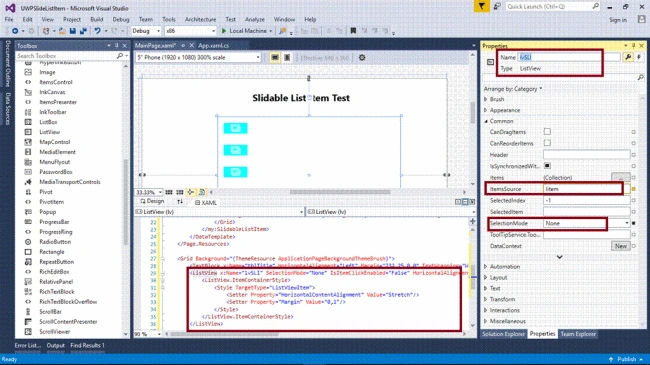Start debugging with the green play icon
Screen dimensions: 650x365
click(x=224, y=31)
